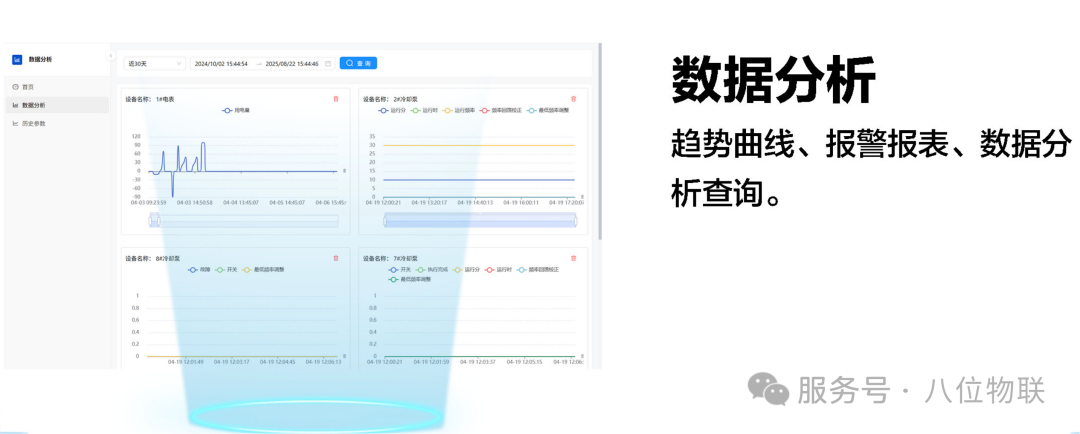Image resolution: width=1080 pixels, height=434 pixels.
Task: Toggle 运行分 legend in 7#冷却泵 chart
Action: tap(466, 269)
